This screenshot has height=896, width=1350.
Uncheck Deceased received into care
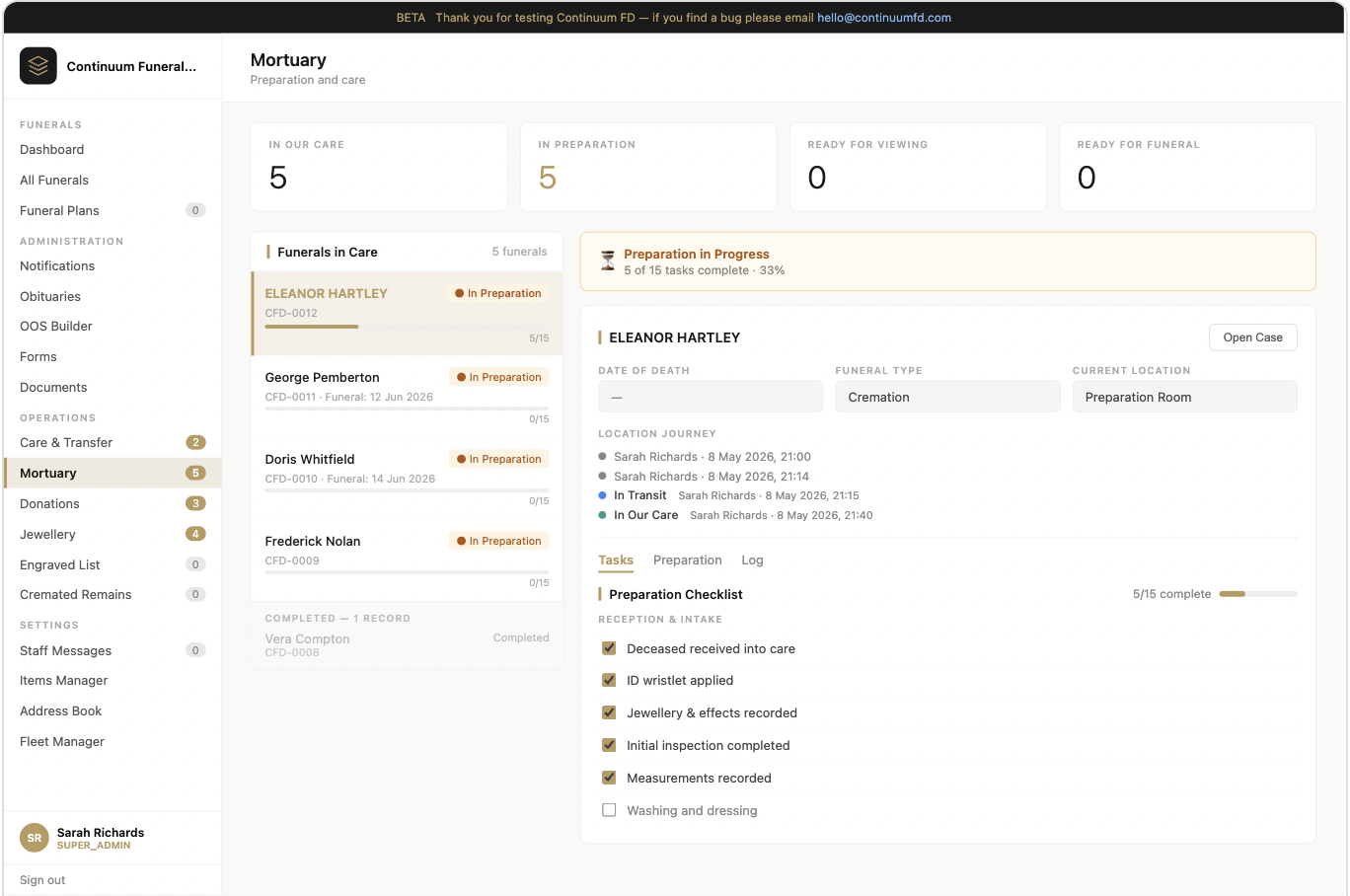(x=609, y=648)
